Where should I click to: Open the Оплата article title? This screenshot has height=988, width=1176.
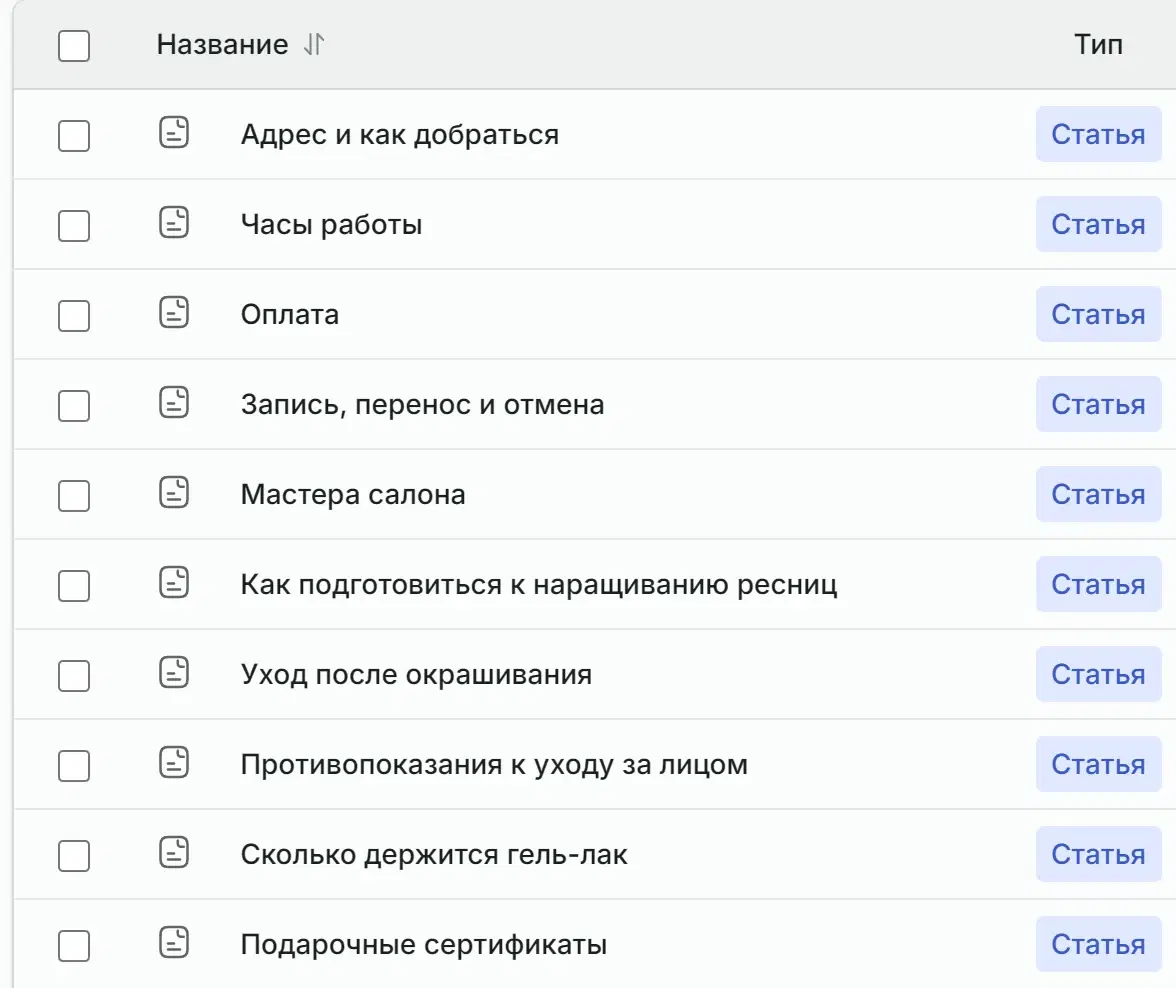click(290, 315)
